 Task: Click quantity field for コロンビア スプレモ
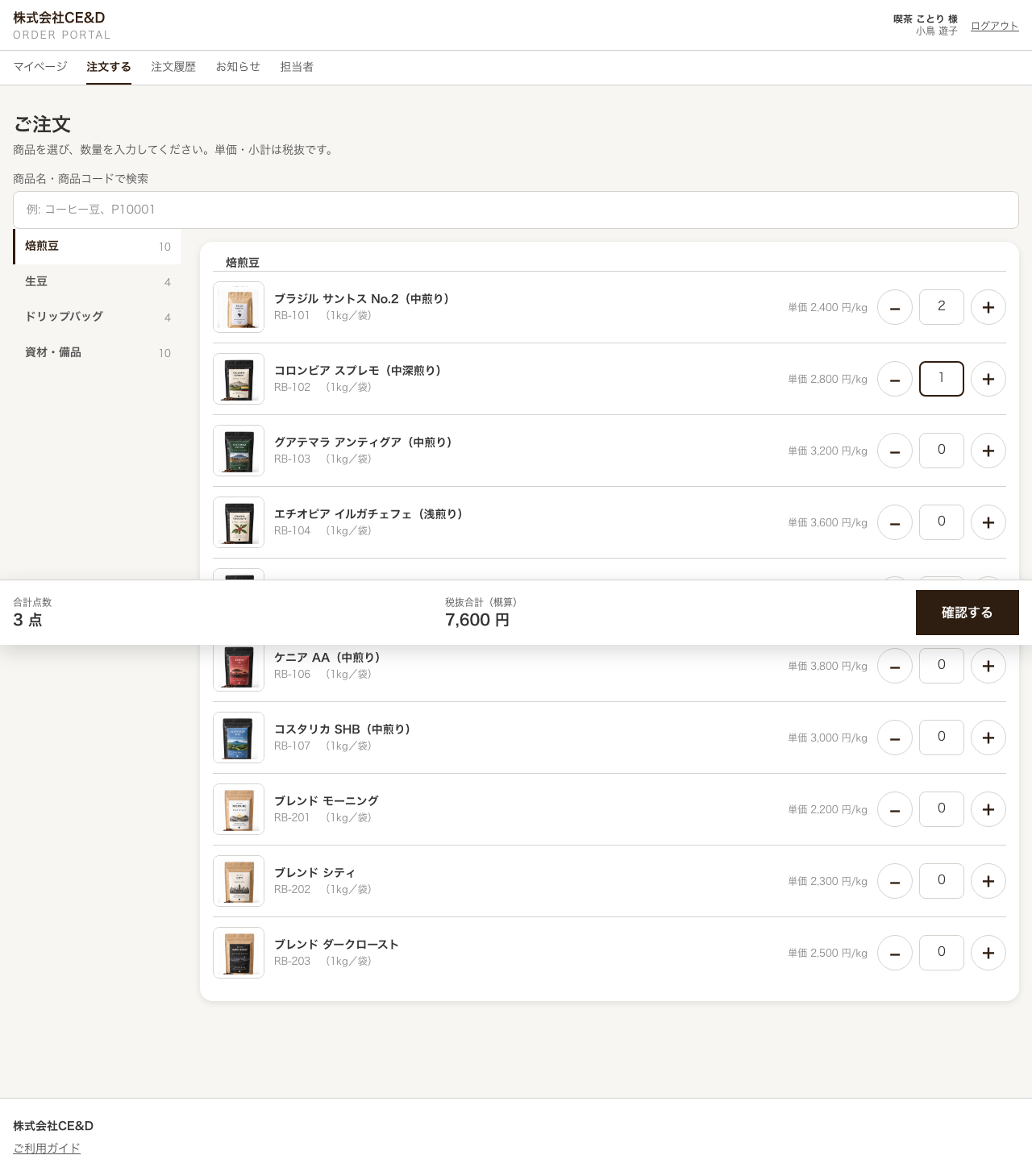pyautogui.click(x=942, y=379)
